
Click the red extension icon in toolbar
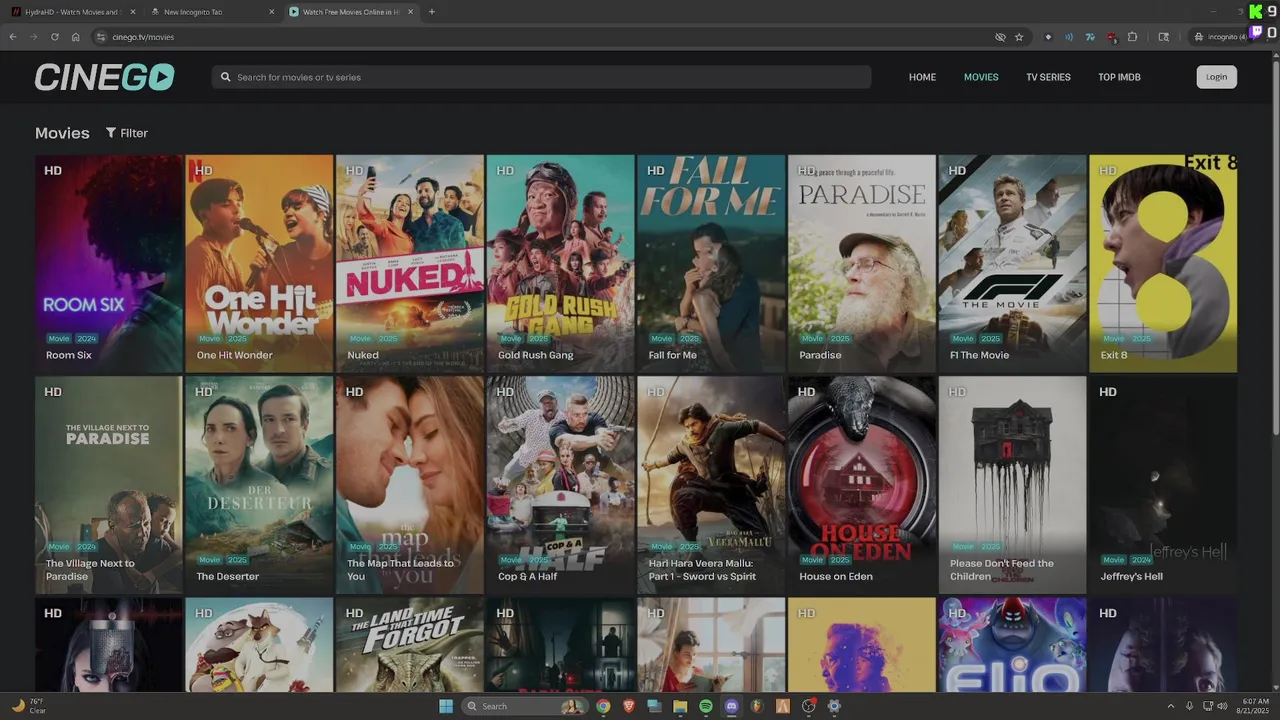tap(1111, 37)
